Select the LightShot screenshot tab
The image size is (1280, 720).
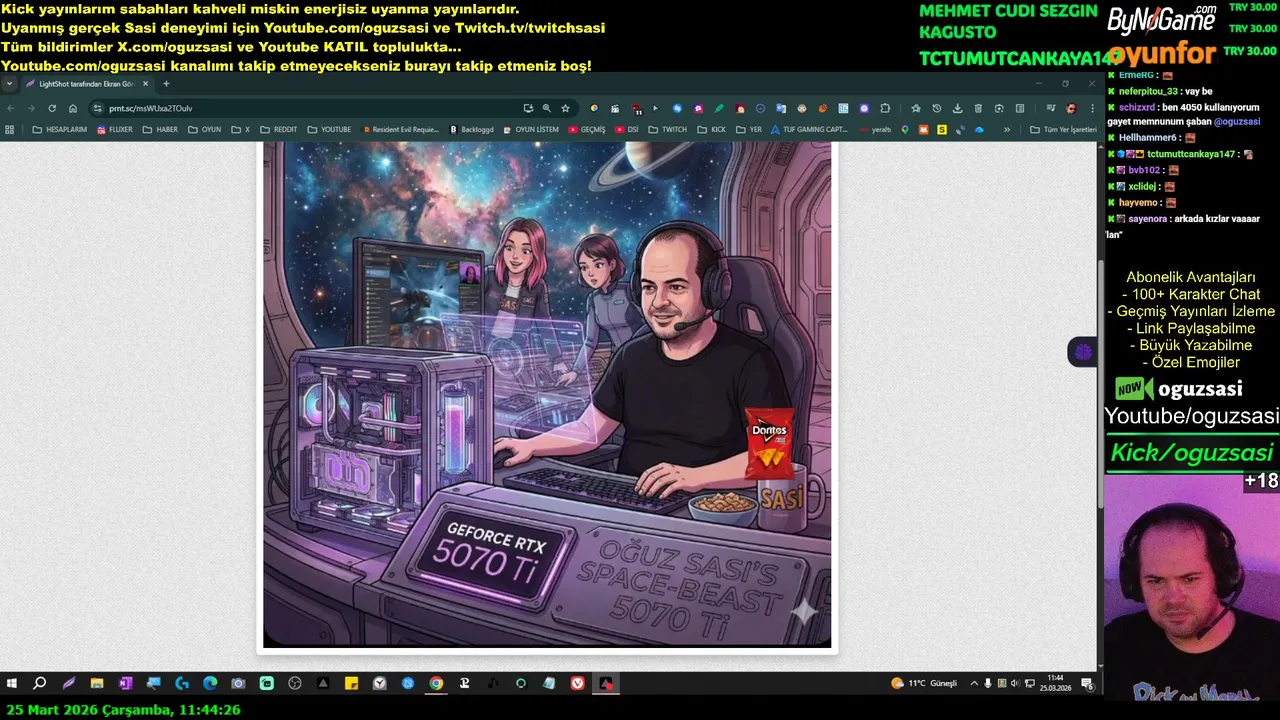pos(85,84)
